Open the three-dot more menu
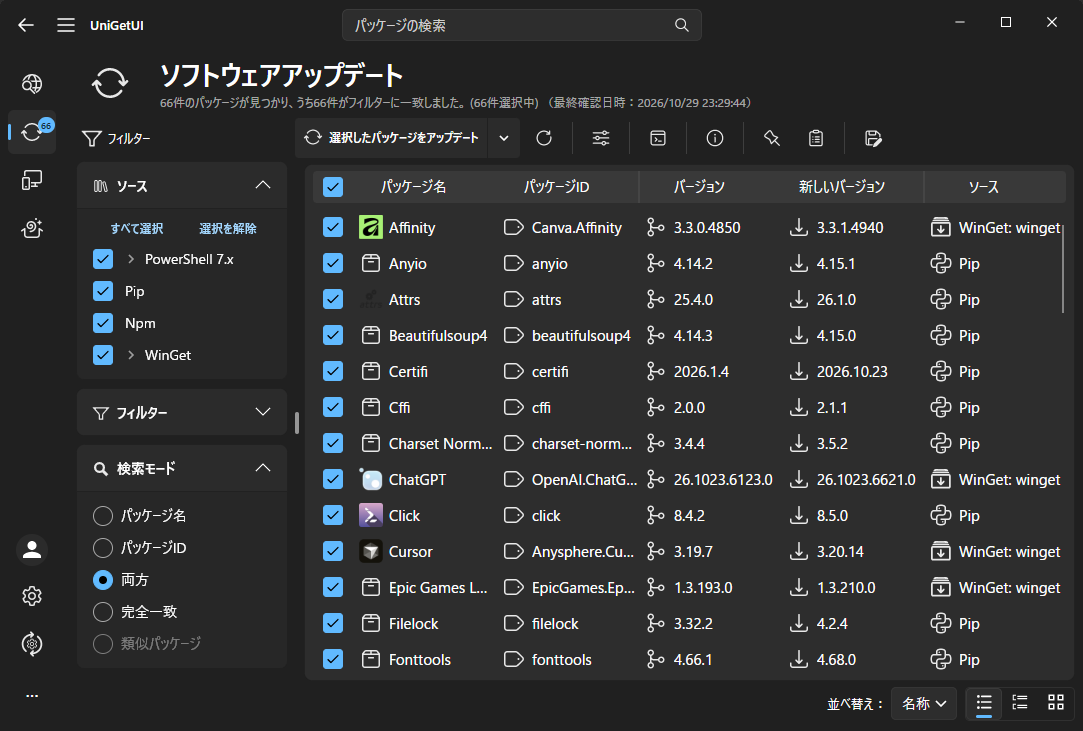This screenshot has height=731, width=1083. [x=32, y=696]
